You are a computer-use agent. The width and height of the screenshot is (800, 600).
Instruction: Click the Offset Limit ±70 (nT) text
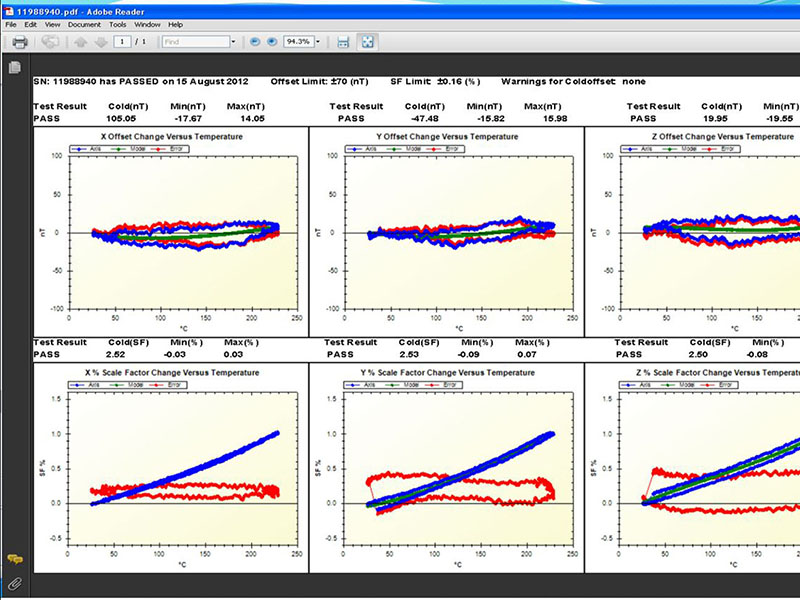[319, 82]
